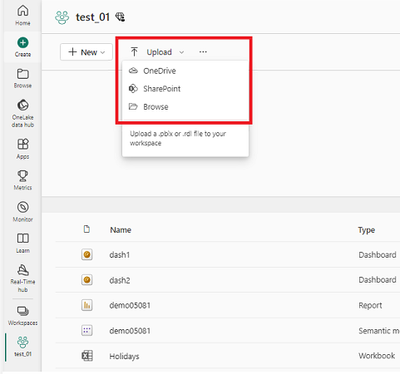This screenshot has width=400, height=374.
Task: Choose Browse from the Upload menu
Action: click(x=156, y=107)
